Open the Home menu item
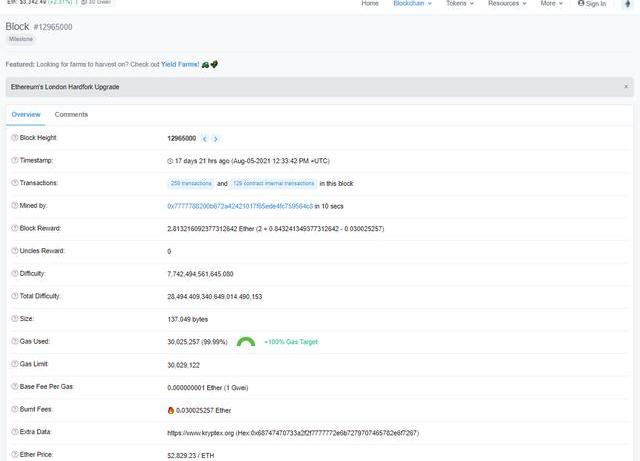 (370, 4)
